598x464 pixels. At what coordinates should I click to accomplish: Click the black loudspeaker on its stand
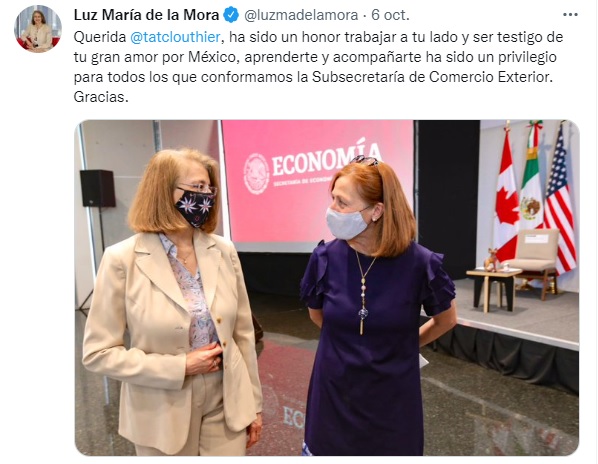point(98,188)
